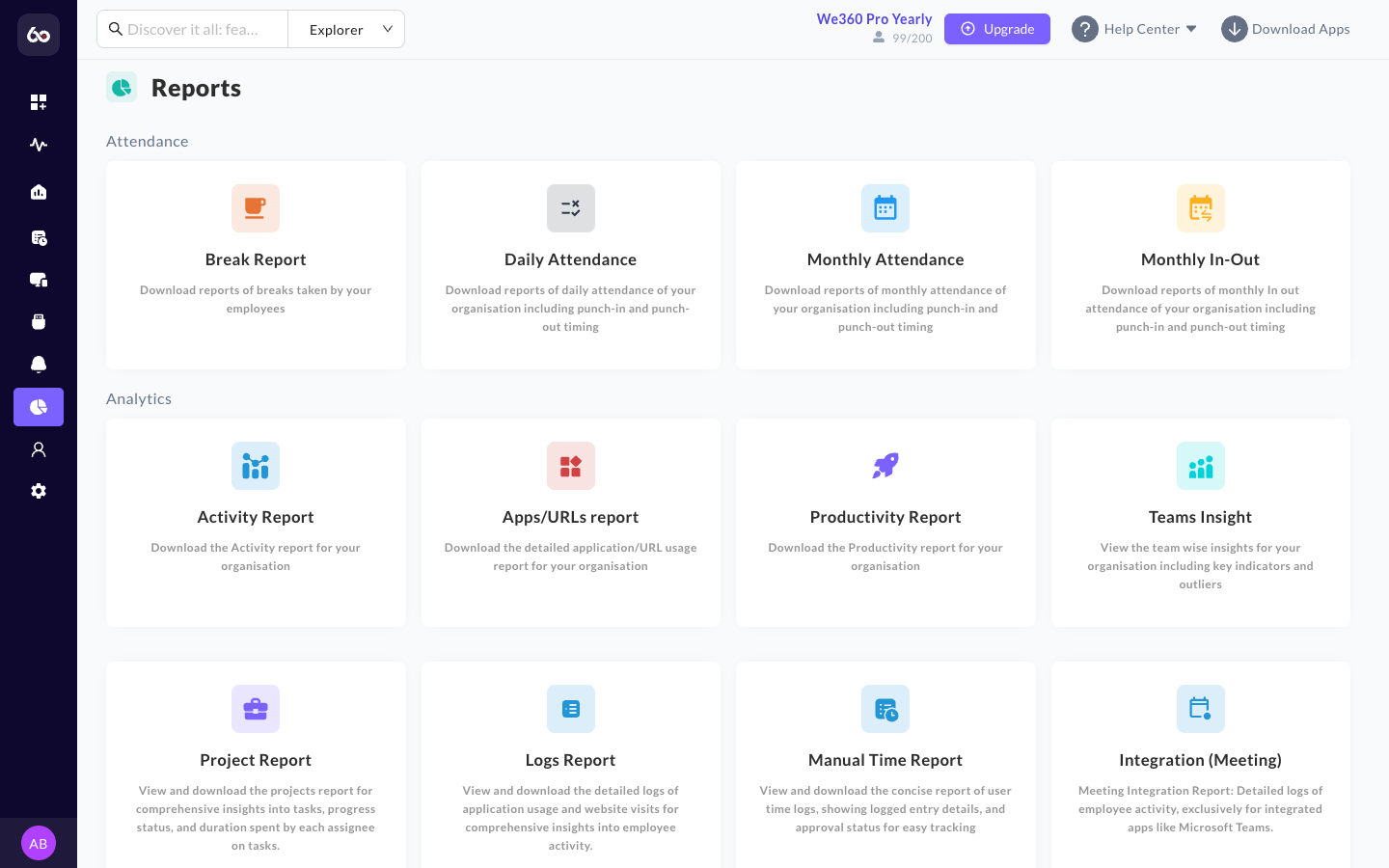The height and width of the screenshot is (868, 1389).
Task: Click the Reports page header icon
Action: pos(122,88)
